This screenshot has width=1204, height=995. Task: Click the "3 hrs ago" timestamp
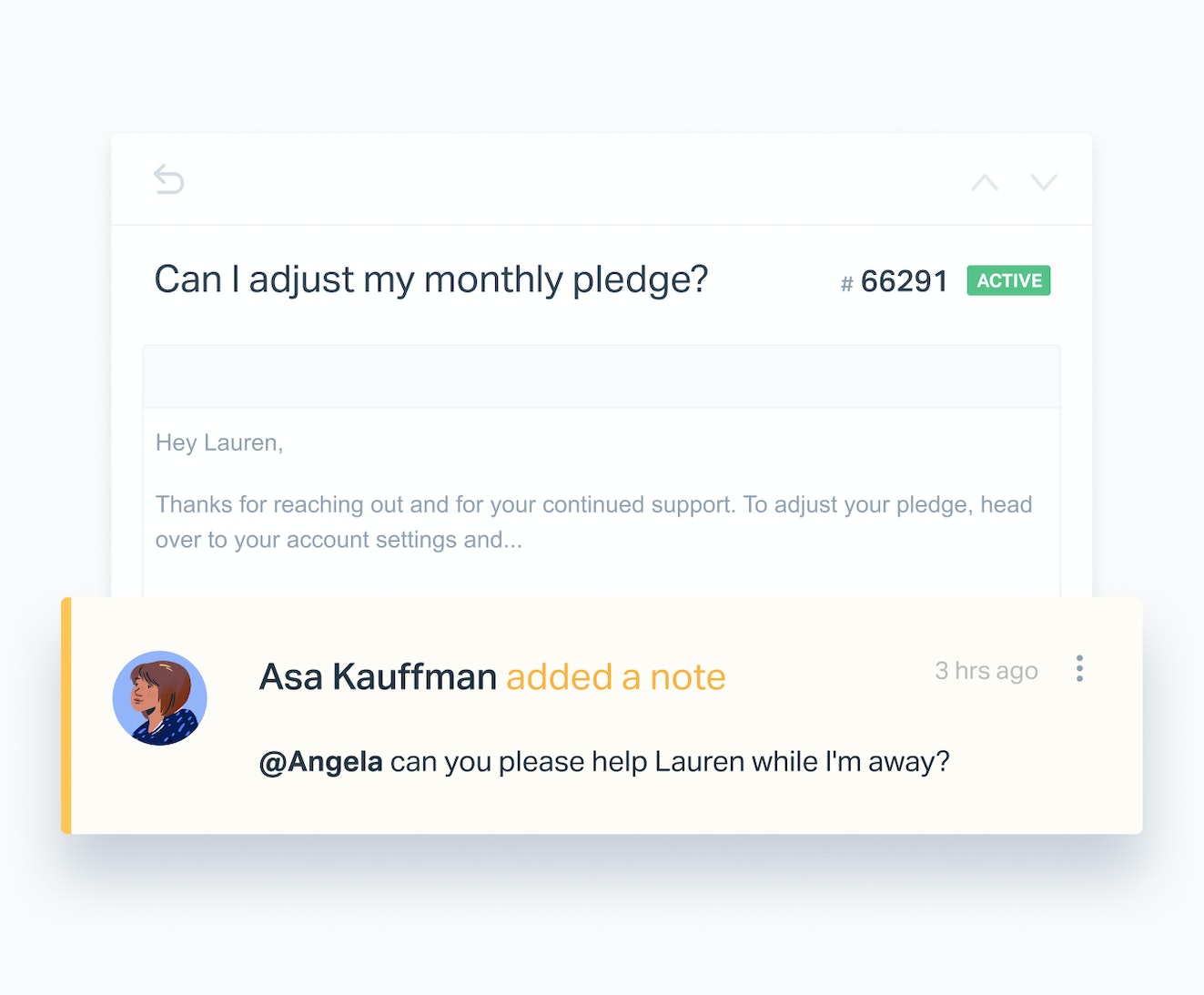click(x=986, y=671)
